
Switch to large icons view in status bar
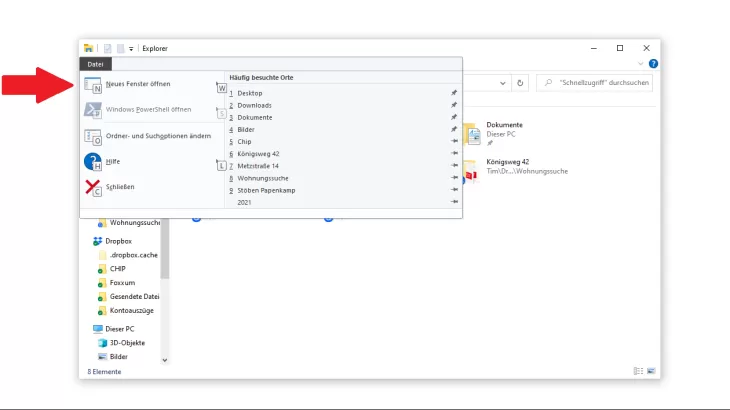pyautogui.click(x=652, y=371)
